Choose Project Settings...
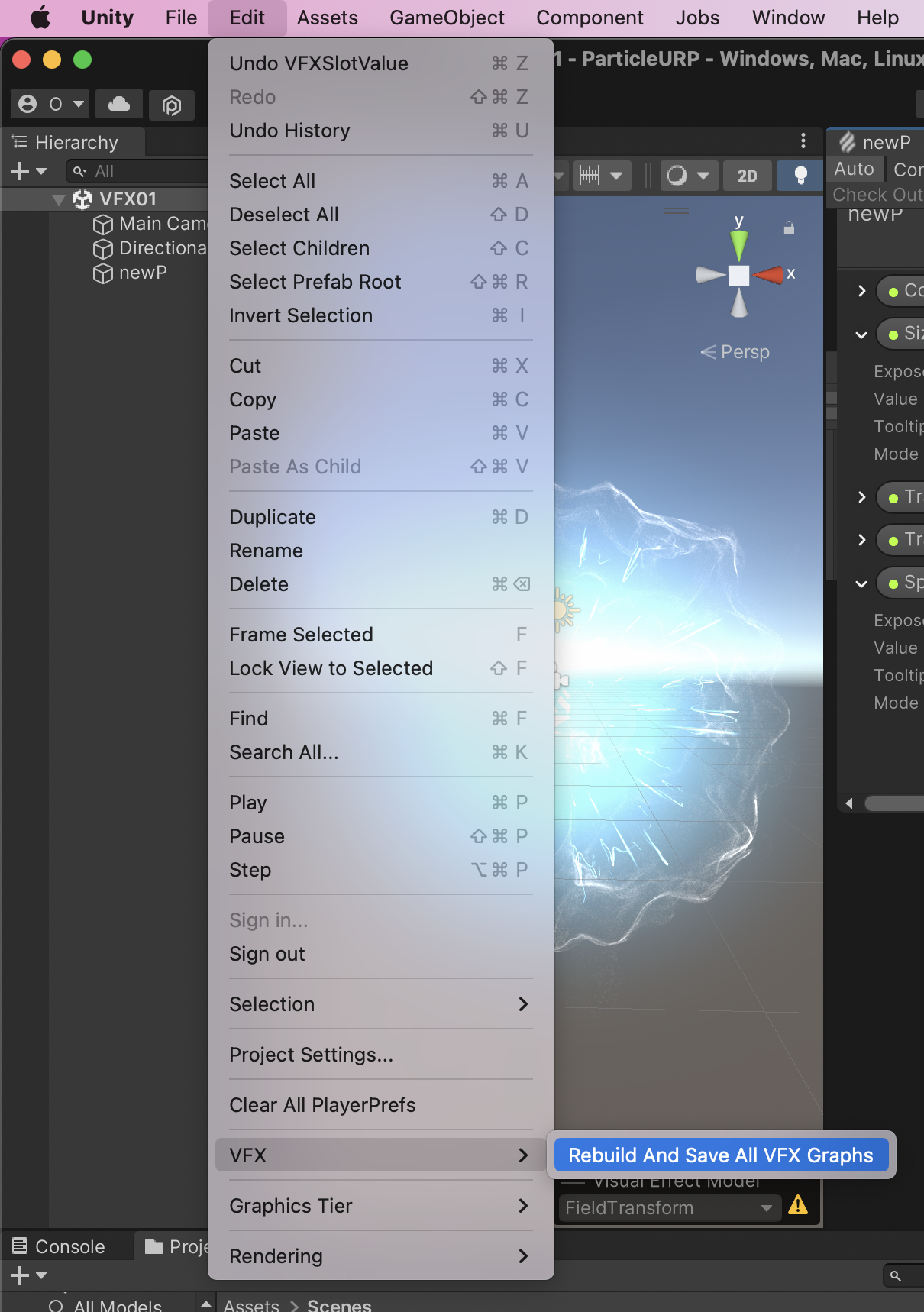 click(380, 1055)
